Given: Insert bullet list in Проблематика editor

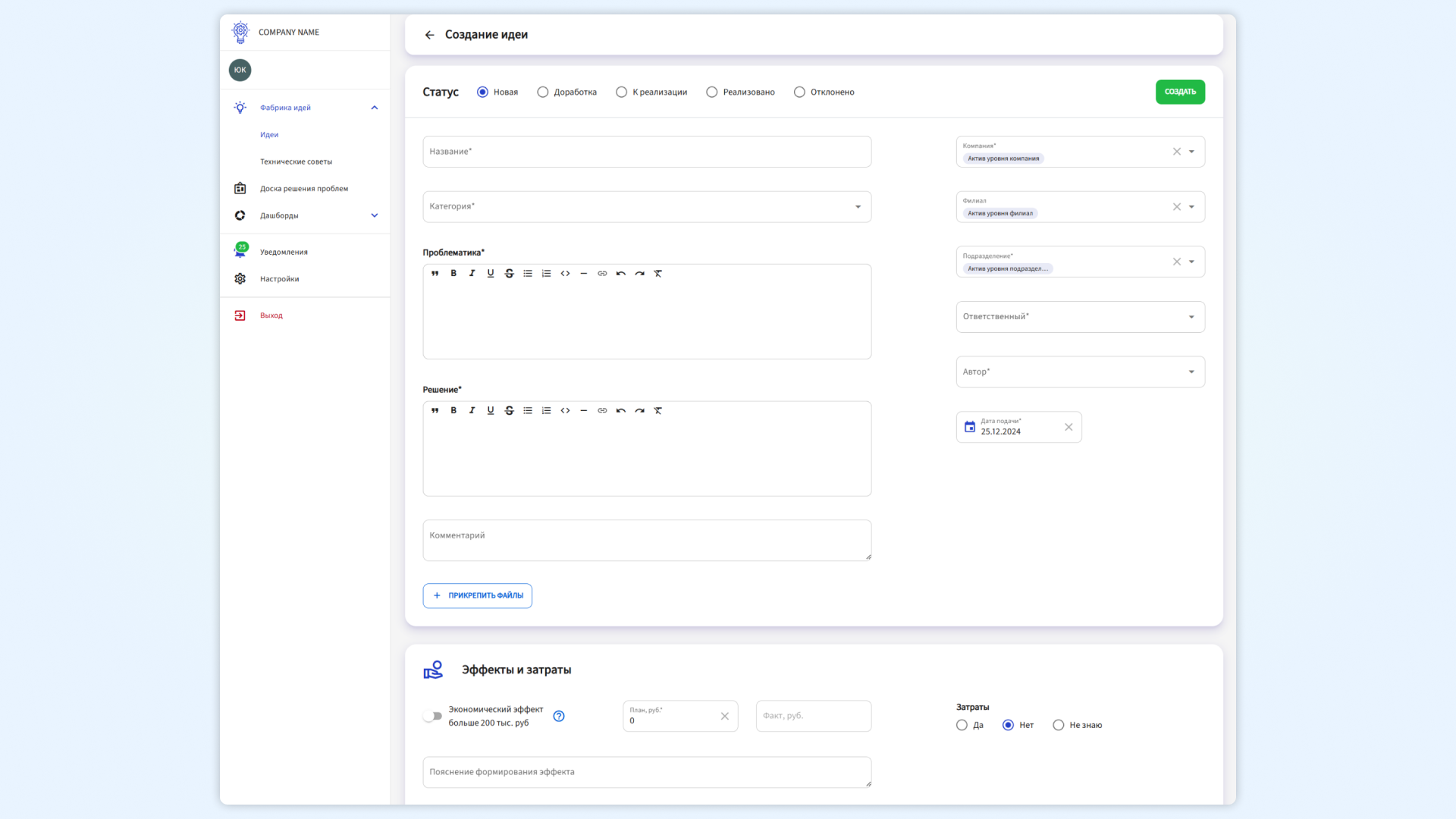Looking at the screenshot, I should (x=528, y=274).
